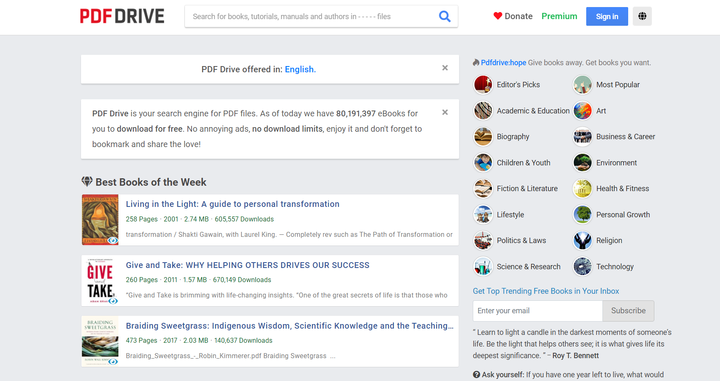Open 'Give and Take' book title

click(248, 265)
